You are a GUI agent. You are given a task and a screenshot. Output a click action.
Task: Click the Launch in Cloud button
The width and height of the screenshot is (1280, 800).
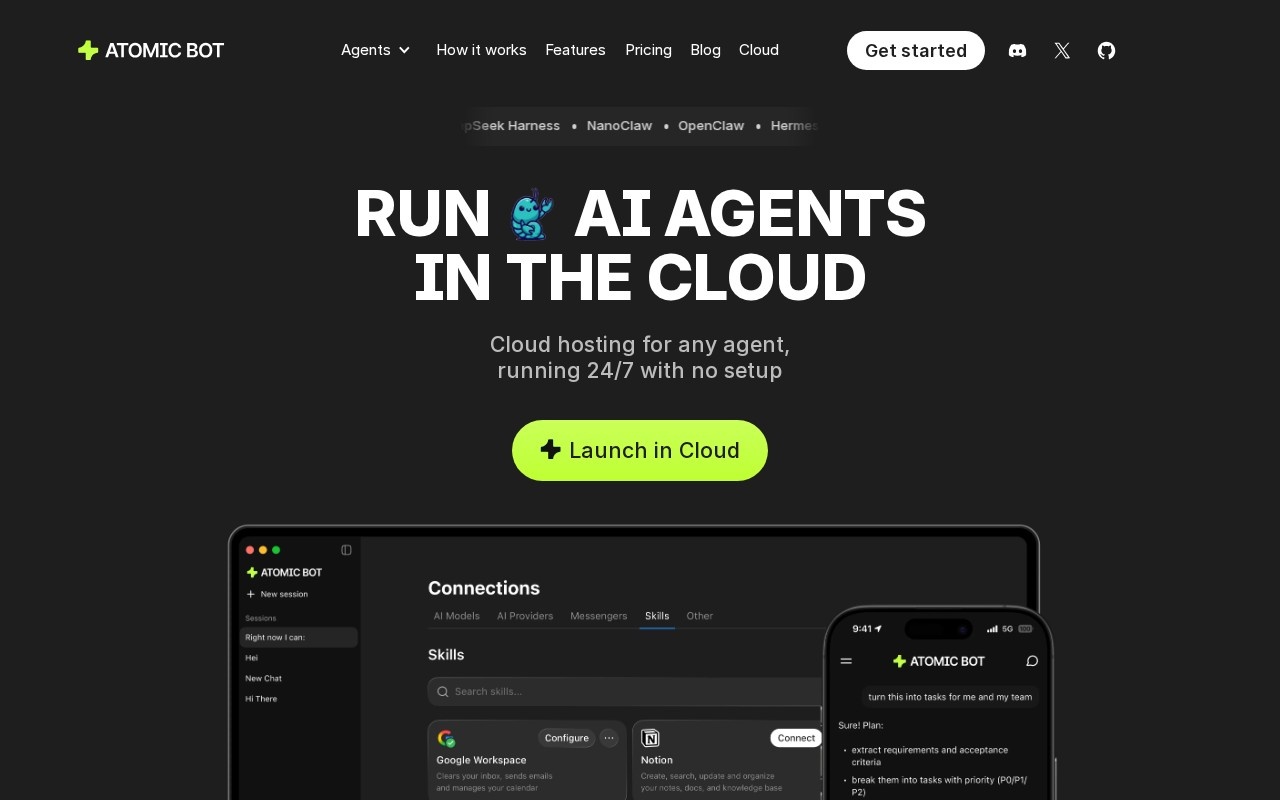(x=640, y=450)
